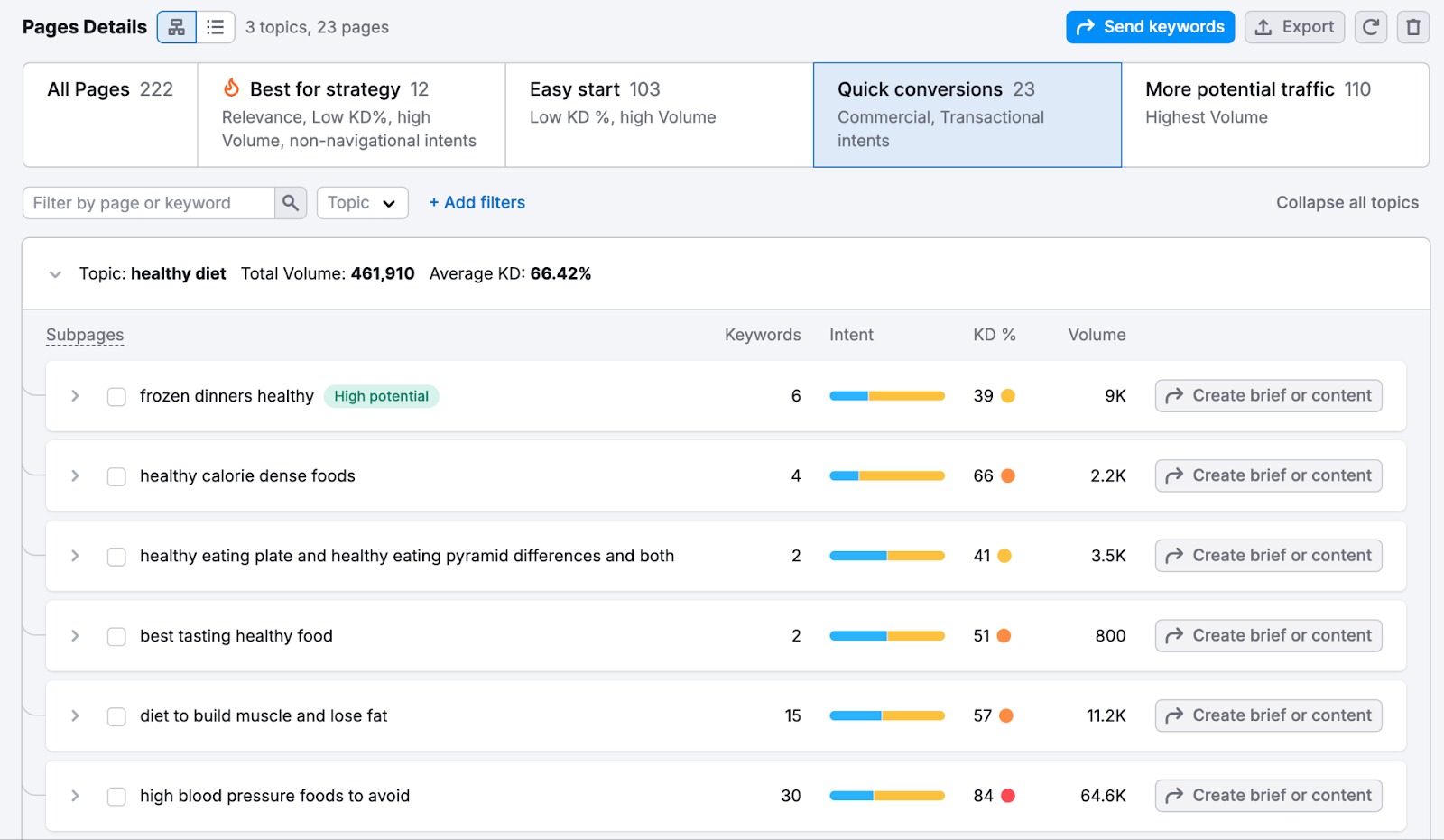Click the flame icon in Best for strategy

231,88
